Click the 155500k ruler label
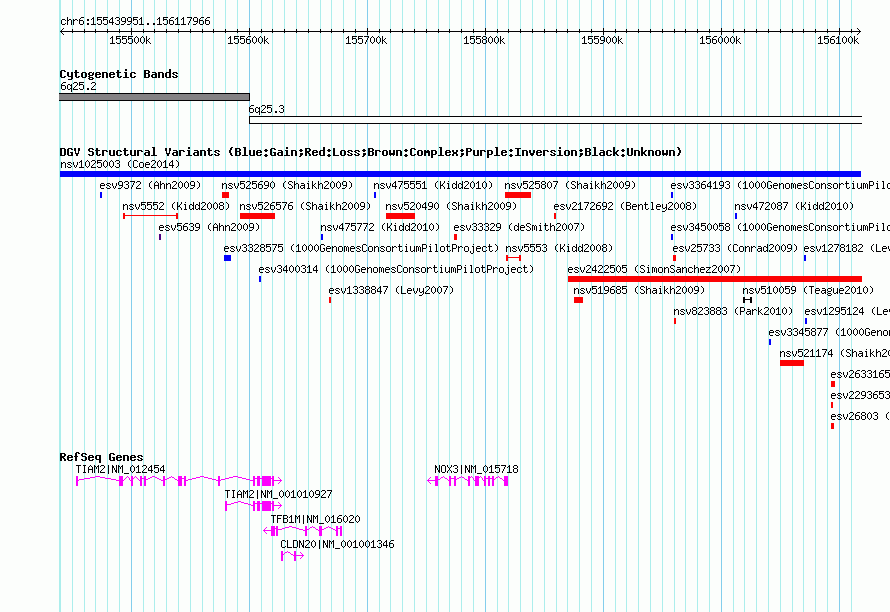 [x=130, y=40]
